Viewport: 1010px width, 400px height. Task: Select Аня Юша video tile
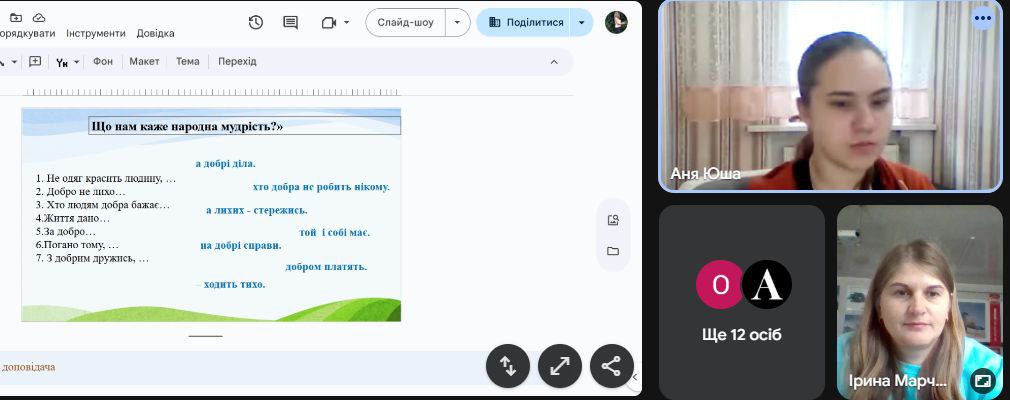[830, 95]
